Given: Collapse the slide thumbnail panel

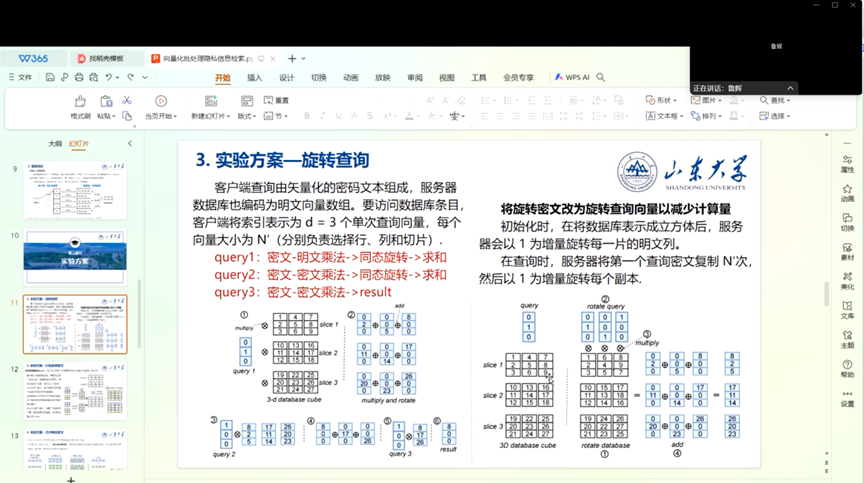Looking at the screenshot, I should (x=129, y=144).
